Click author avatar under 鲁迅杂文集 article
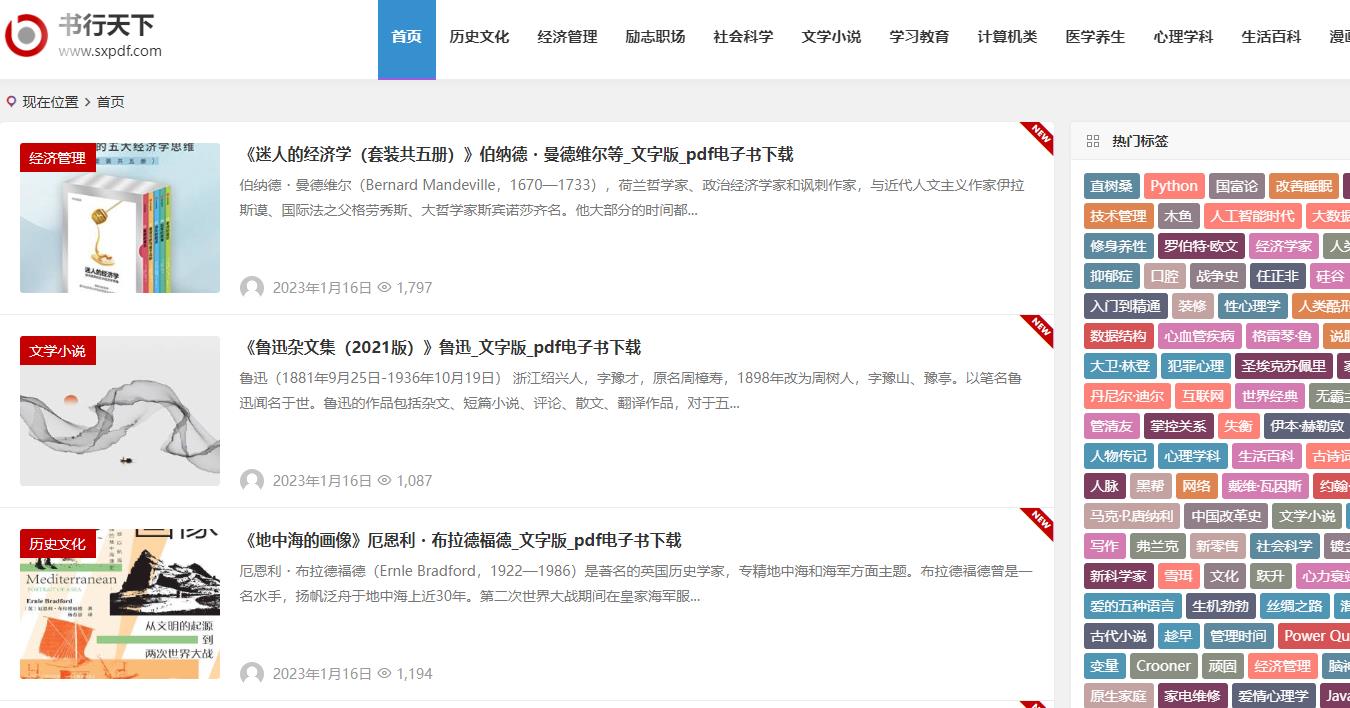 pyautogui.click(x=252, y=481)
